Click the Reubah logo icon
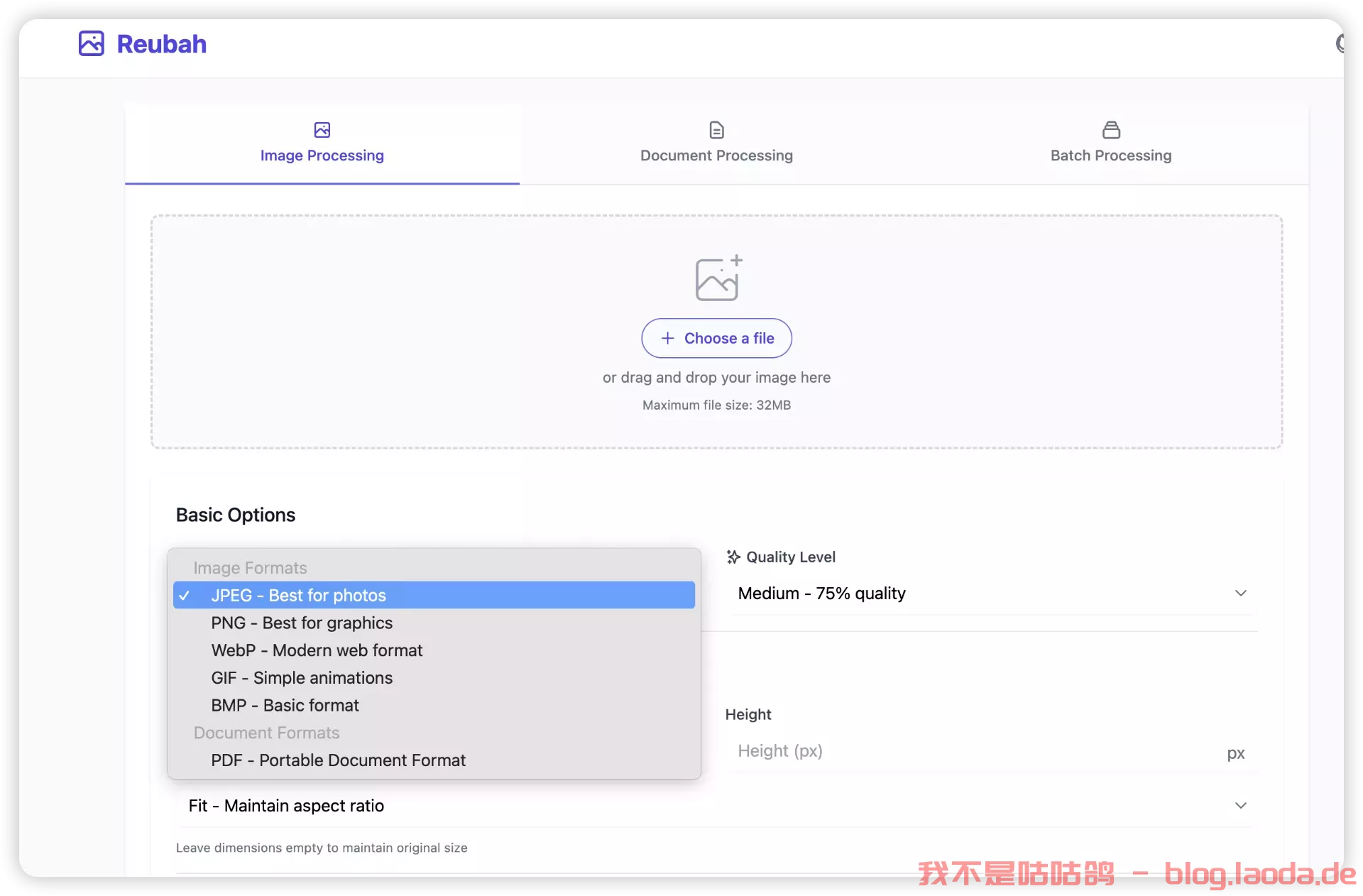The image size is (1363, 896). (91, 44)
